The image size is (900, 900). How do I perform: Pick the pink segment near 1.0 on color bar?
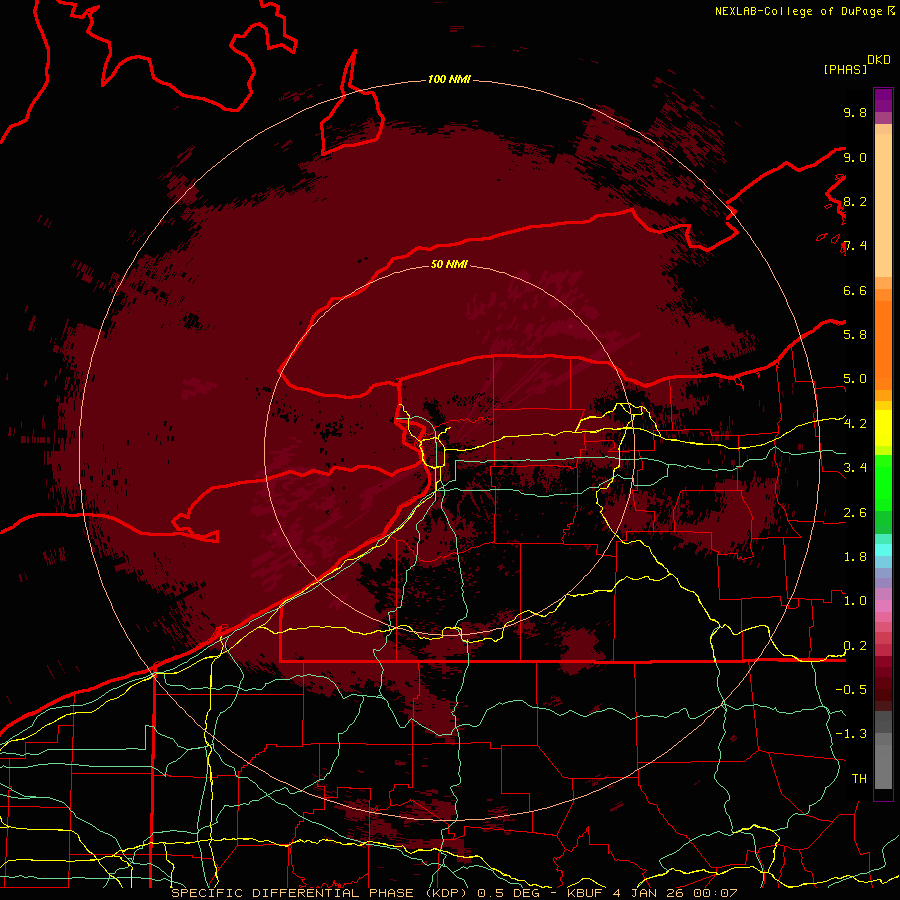(883, 606)
